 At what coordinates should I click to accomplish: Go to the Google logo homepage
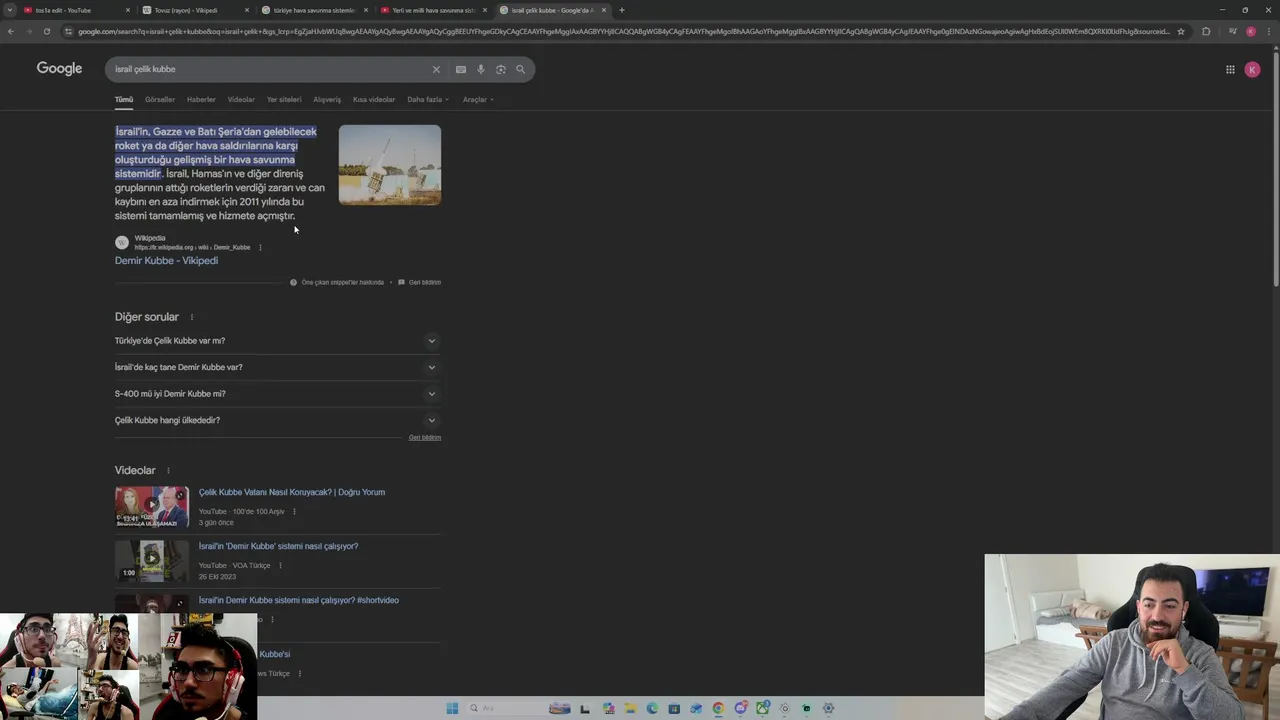[59, 68]
